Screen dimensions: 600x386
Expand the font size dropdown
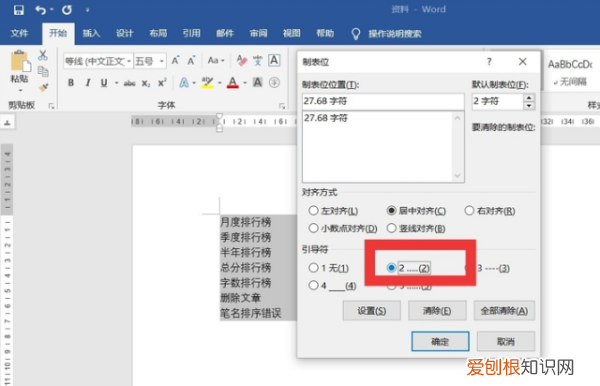tap(162, 61)
